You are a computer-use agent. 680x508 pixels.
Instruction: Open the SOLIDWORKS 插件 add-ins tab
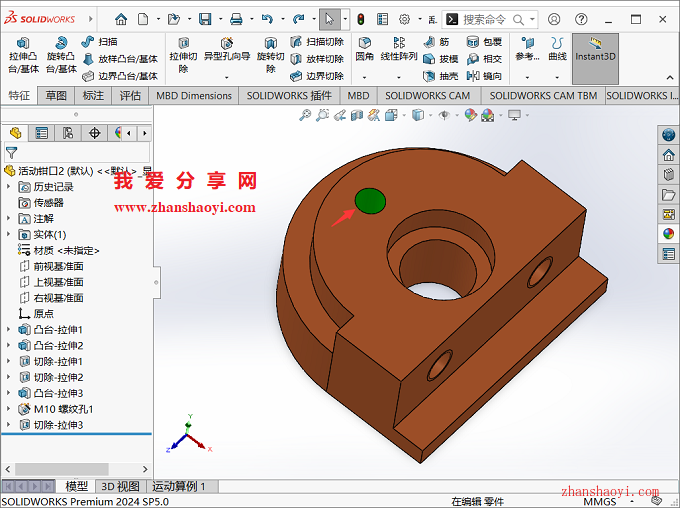coord(289,95)
